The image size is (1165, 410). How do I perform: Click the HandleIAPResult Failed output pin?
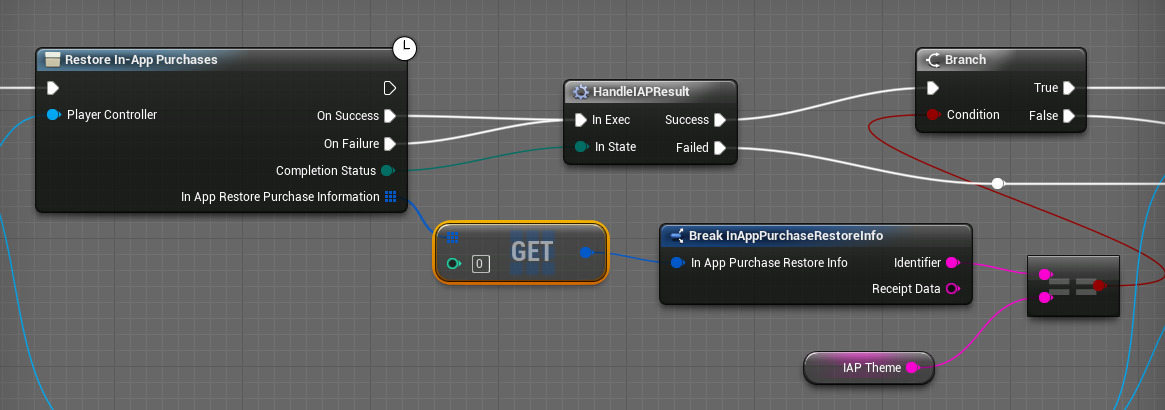coord(719,148)
